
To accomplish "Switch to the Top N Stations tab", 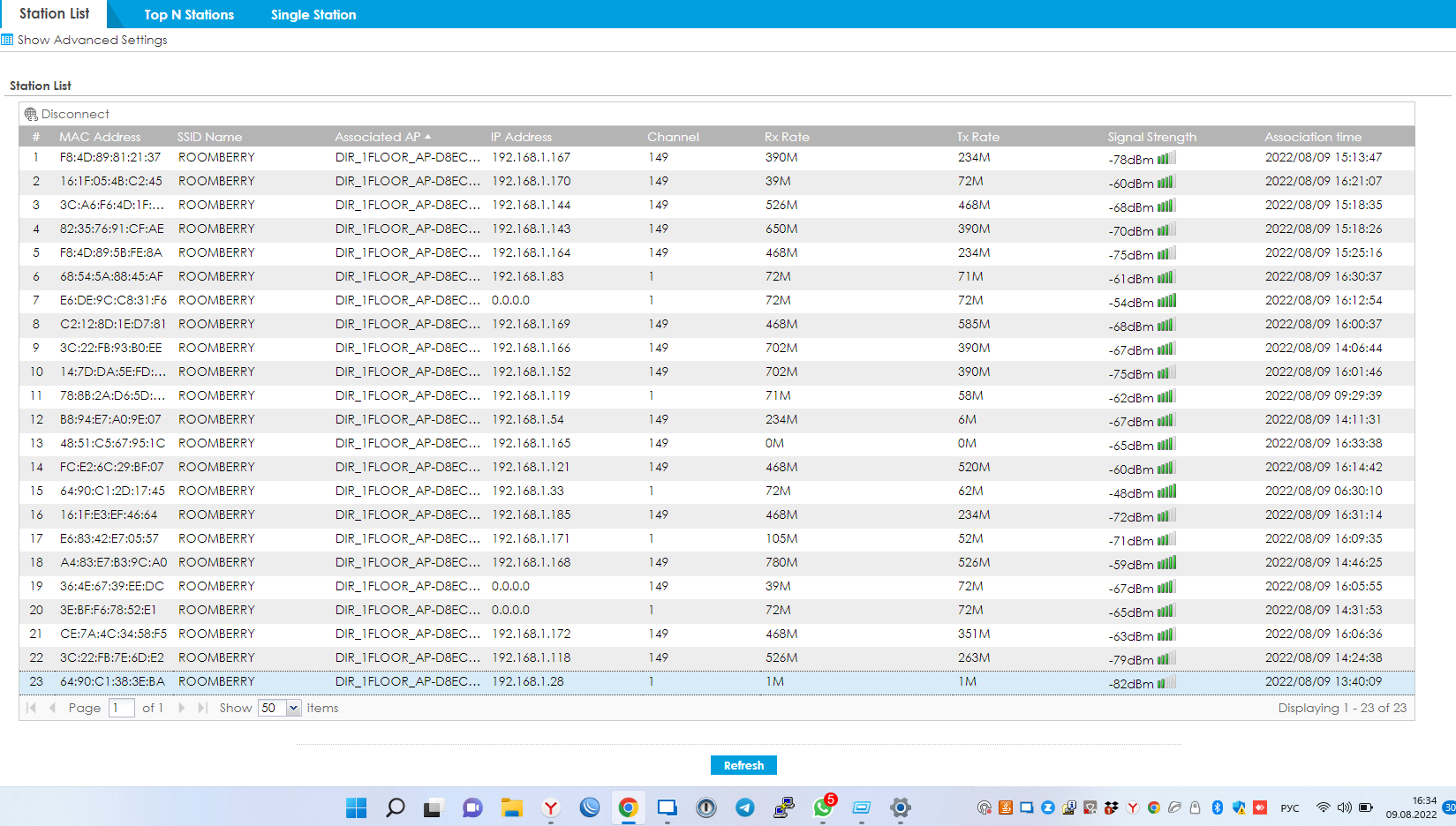I will pyautogui.click(x=189, y=15).
